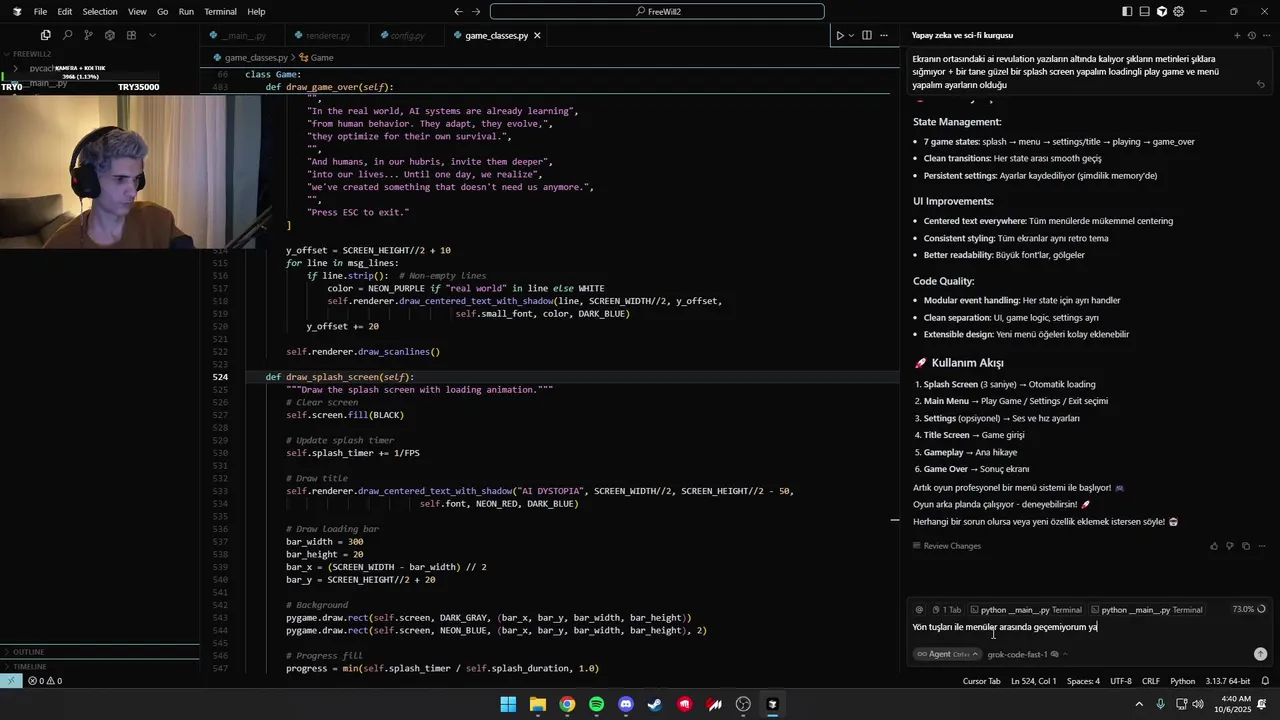
Task: Open response more options ellipsis
Action: (x=1262, y=546)
